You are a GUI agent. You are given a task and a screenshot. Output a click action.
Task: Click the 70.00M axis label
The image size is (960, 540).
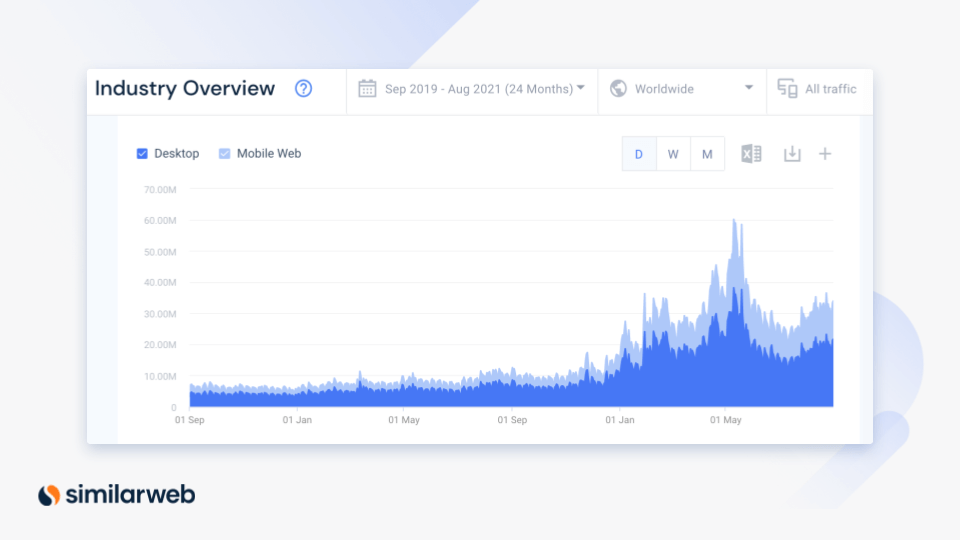(160, 190)
